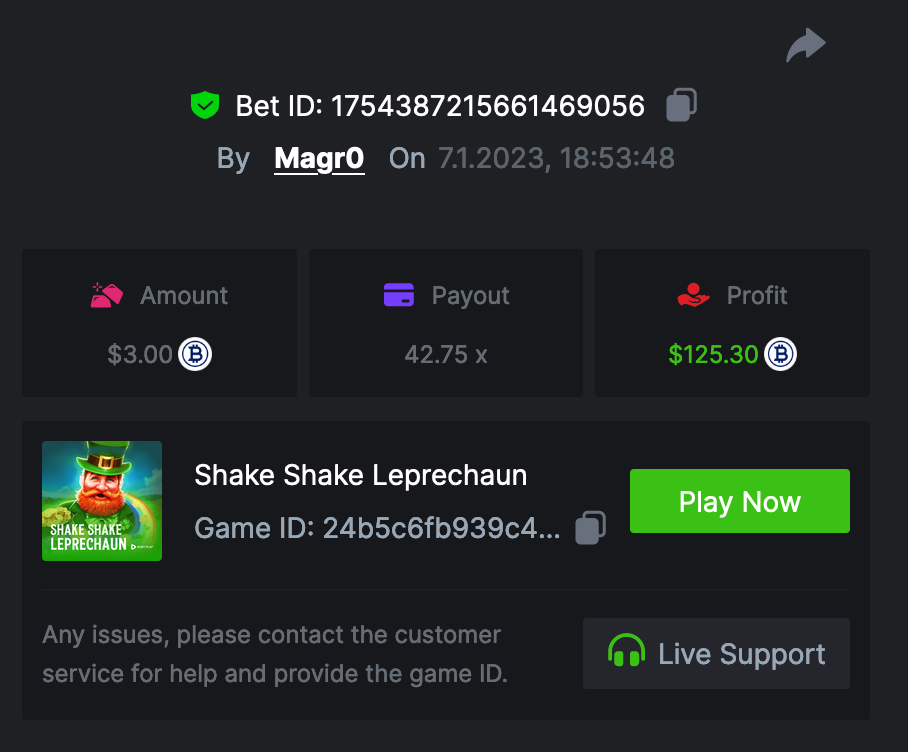Click the green verified shield icon
Image resolution: width=908 pixels, height=752 pixels.
205,105
